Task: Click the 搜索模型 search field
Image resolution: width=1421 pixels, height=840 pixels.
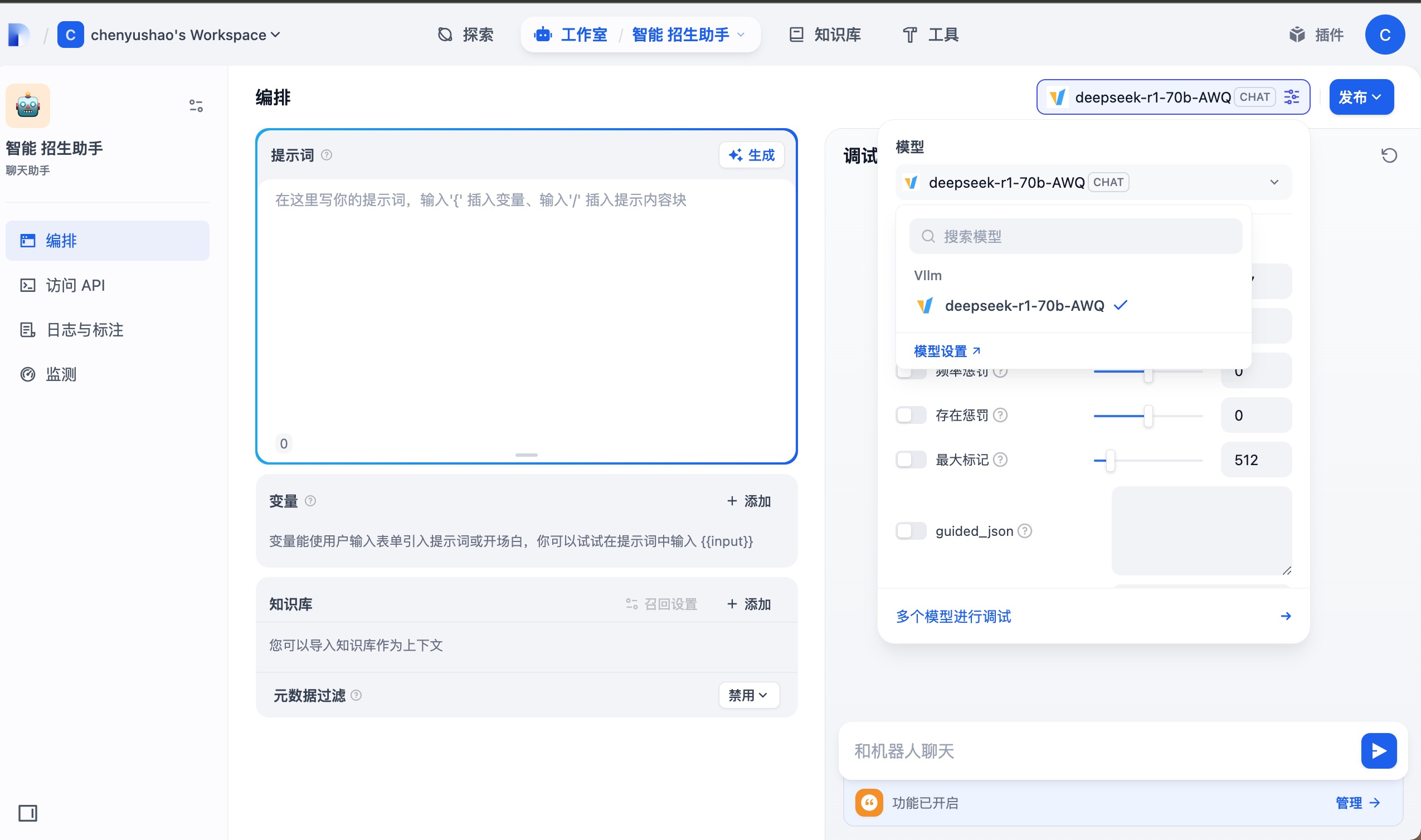Action: tap(1076, 237)
